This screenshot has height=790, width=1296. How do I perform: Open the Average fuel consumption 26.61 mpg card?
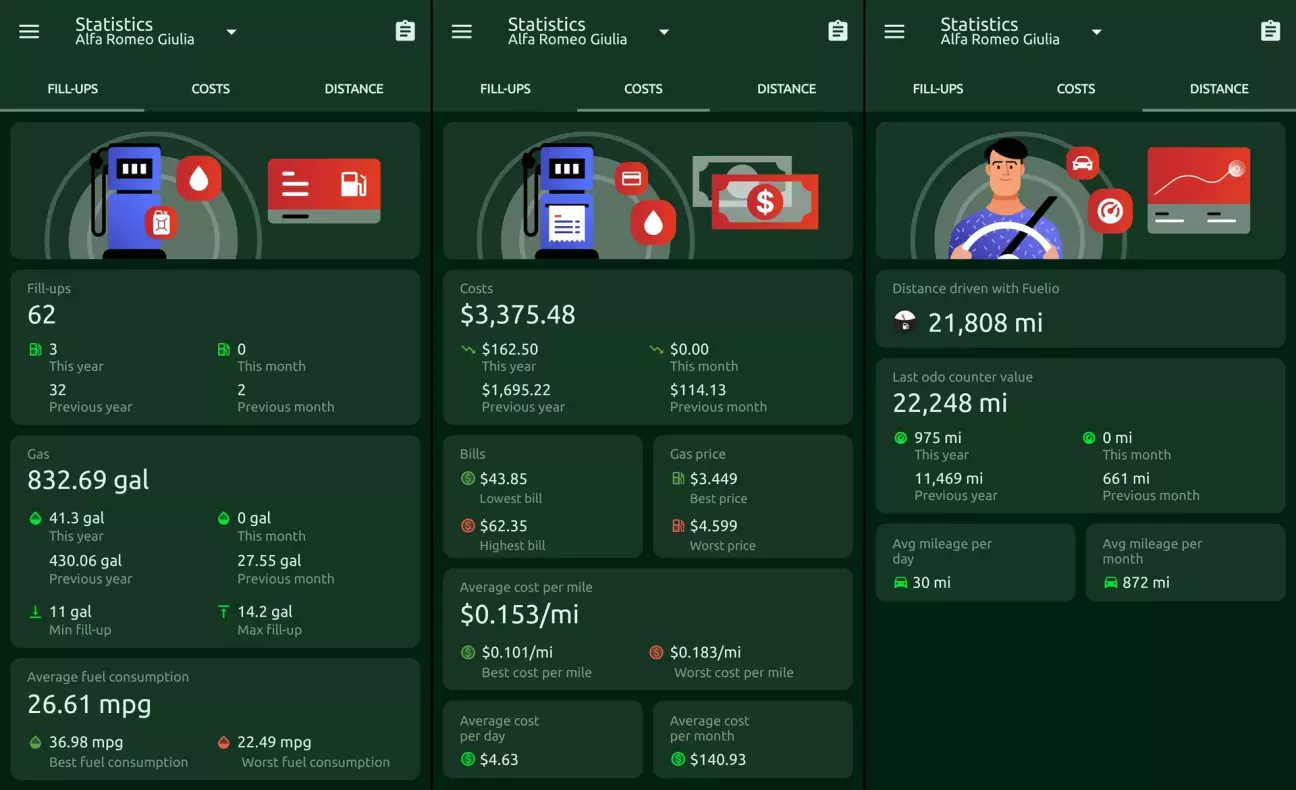tap(215, 718)
